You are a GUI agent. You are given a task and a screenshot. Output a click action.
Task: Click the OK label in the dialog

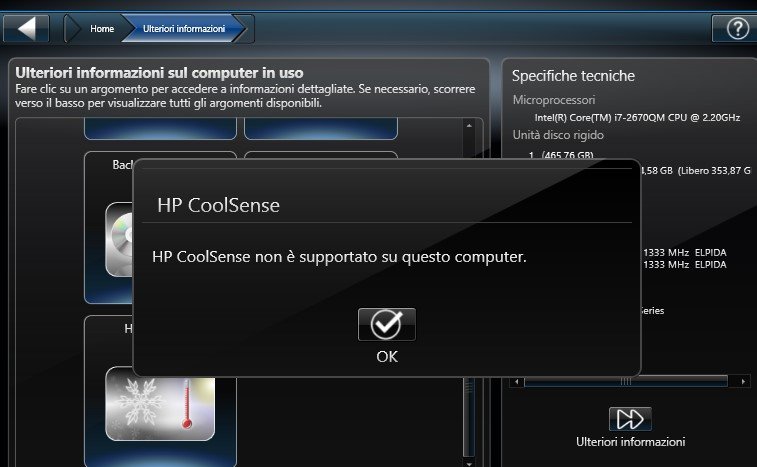(x=387, y=356)
